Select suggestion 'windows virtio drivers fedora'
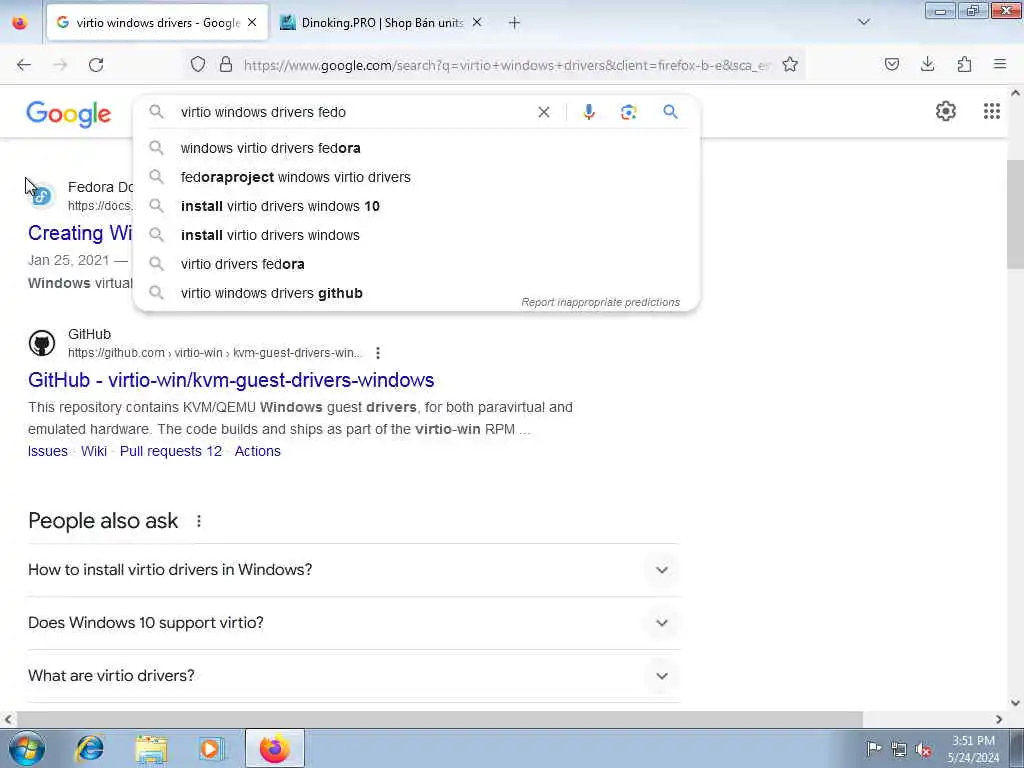 [x=417, y=148]
